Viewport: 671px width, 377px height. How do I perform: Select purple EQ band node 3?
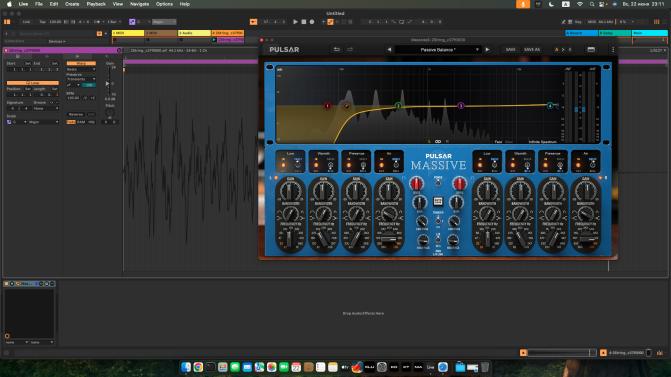(461, 105)
